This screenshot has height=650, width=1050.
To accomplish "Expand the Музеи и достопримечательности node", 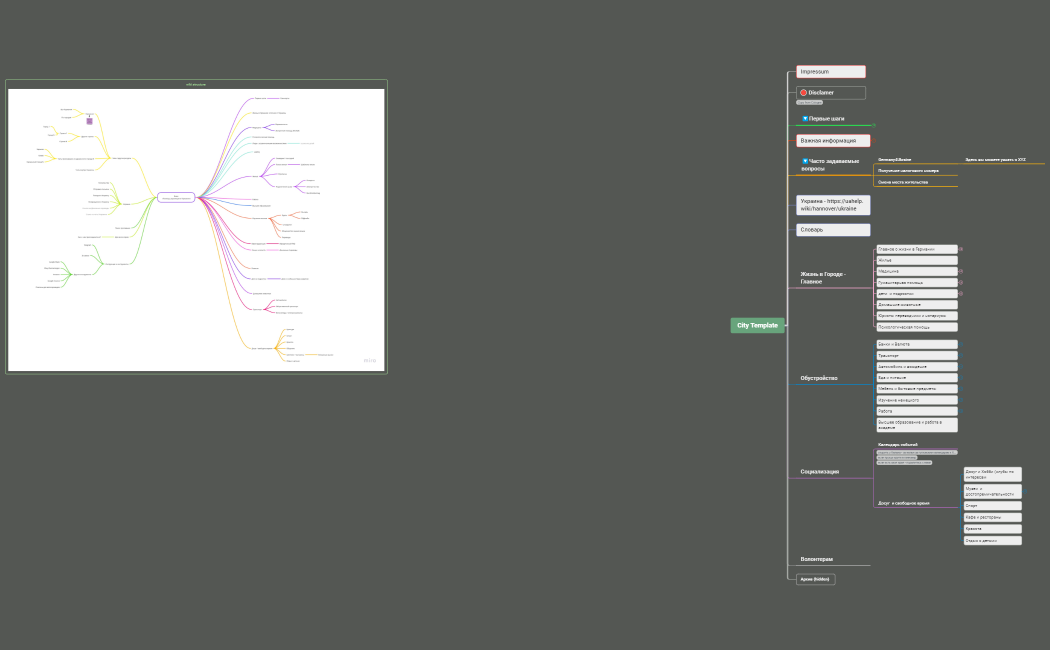I will click(x=1024, y=490).
